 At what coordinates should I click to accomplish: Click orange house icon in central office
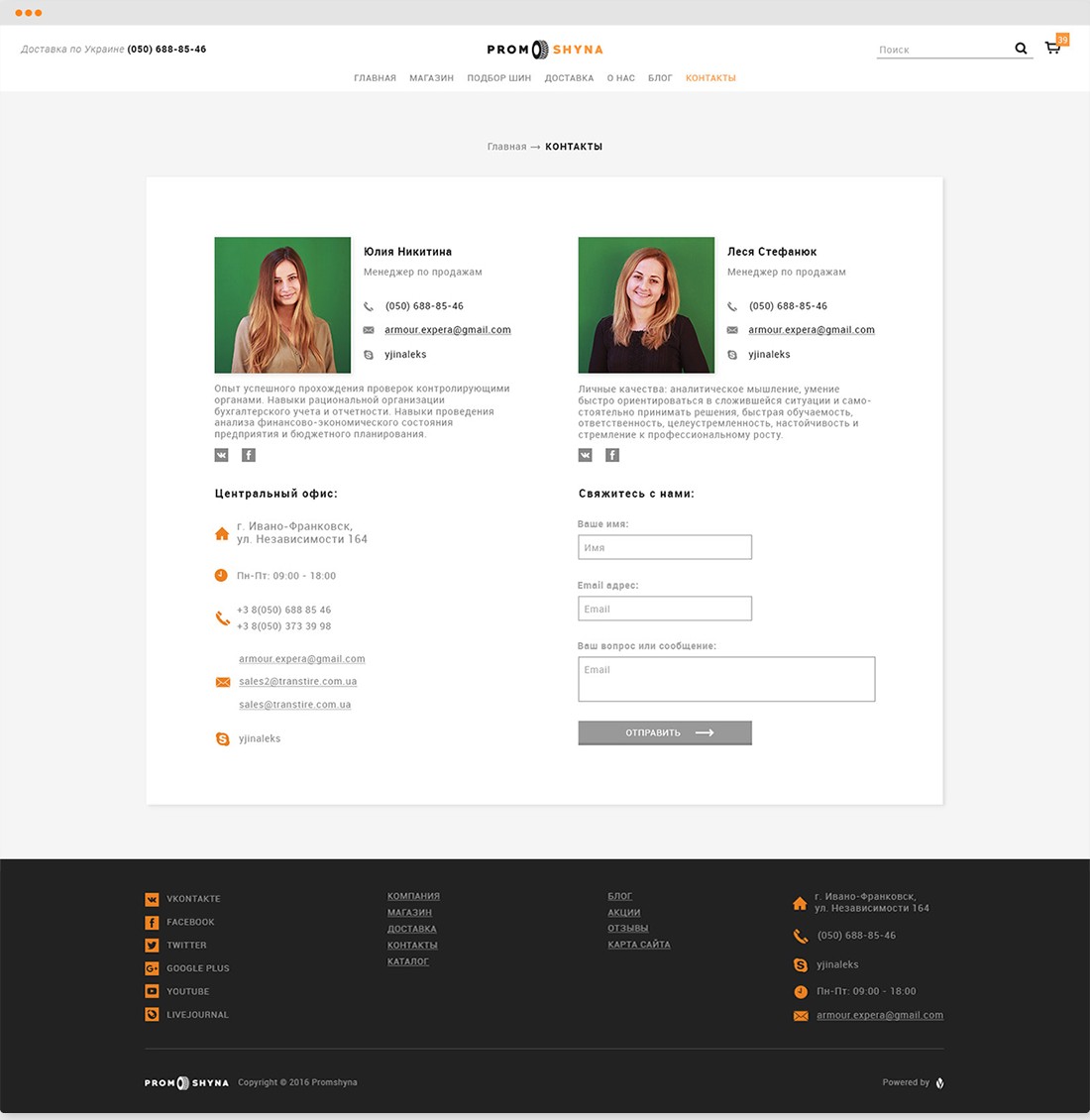tap(222, 533)
